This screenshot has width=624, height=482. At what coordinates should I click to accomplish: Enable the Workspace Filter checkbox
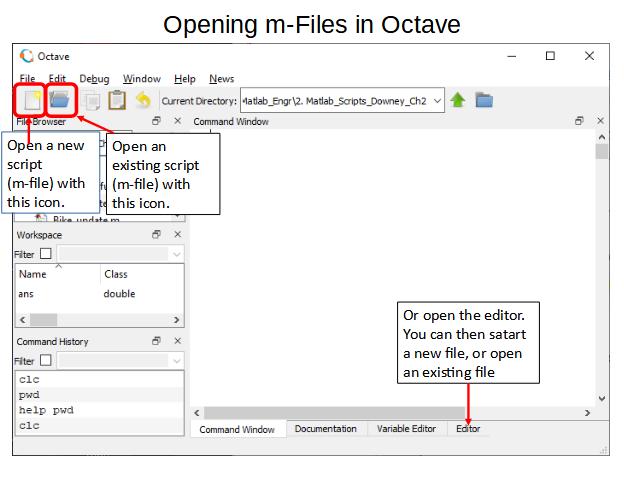point(45,254)
